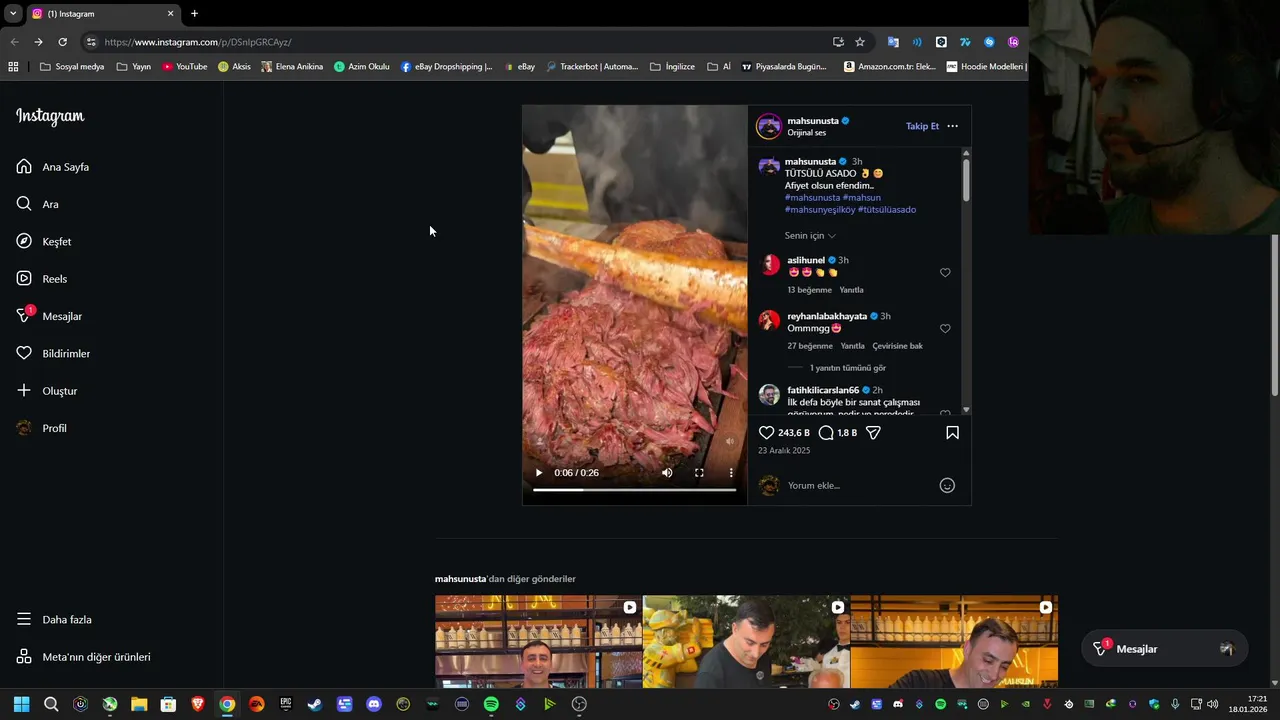Open Meta'nın diğer ürünleri
Screen dimensions: 1280x720
[83, 657]
